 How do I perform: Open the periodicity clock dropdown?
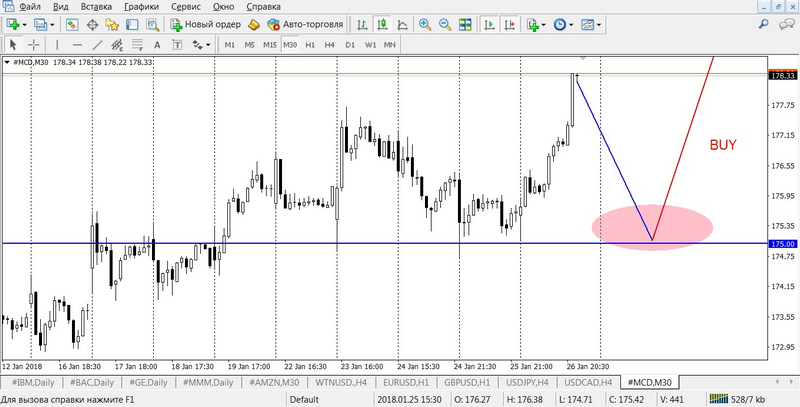click(x=562, y=24)
